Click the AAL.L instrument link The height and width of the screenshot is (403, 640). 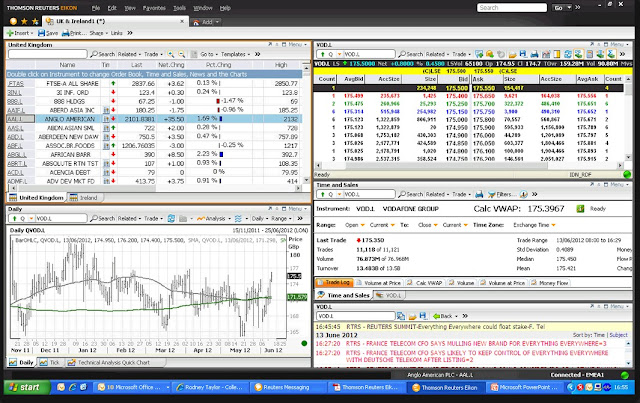15,119
